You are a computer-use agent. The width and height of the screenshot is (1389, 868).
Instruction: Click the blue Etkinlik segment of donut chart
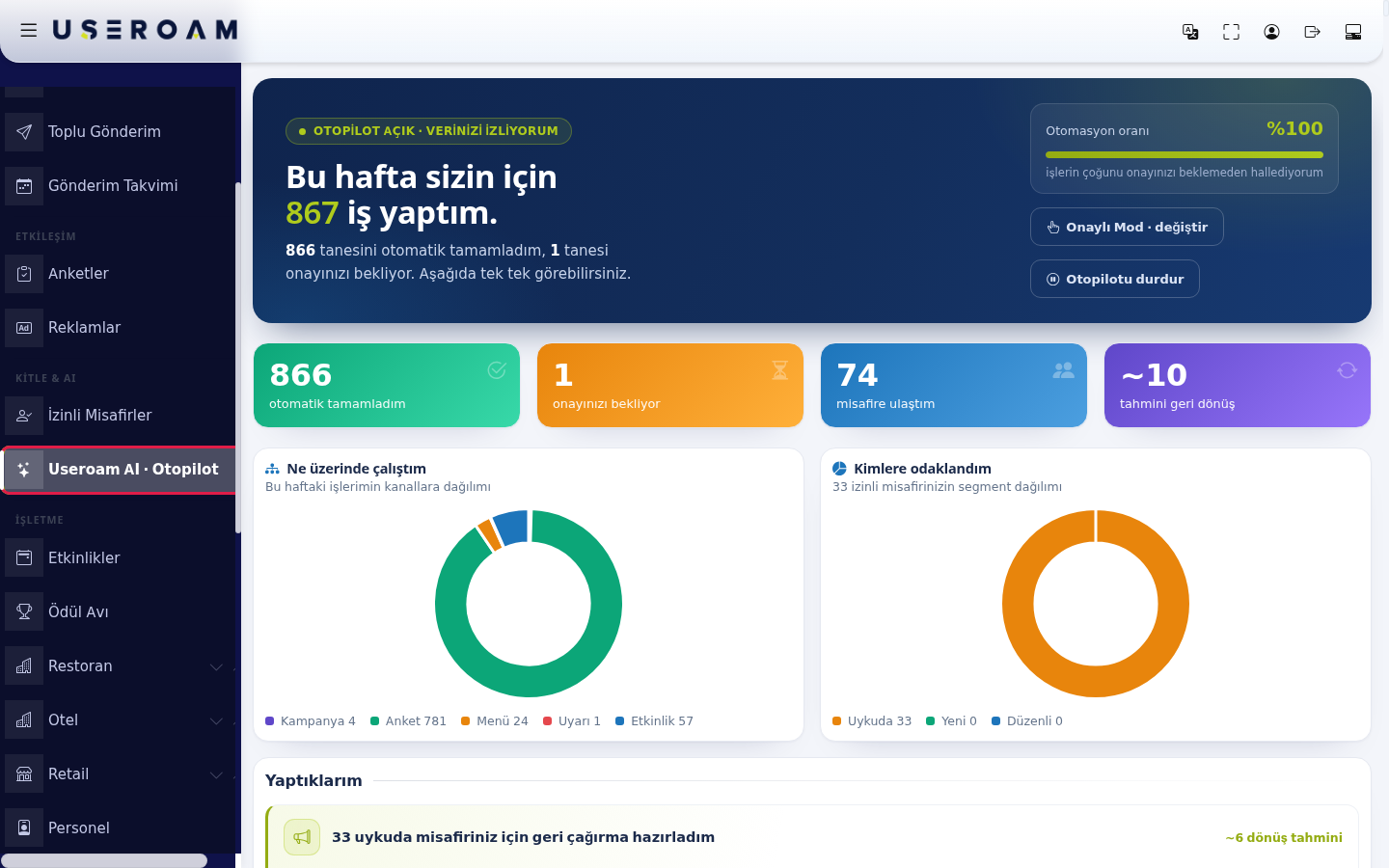512,527
